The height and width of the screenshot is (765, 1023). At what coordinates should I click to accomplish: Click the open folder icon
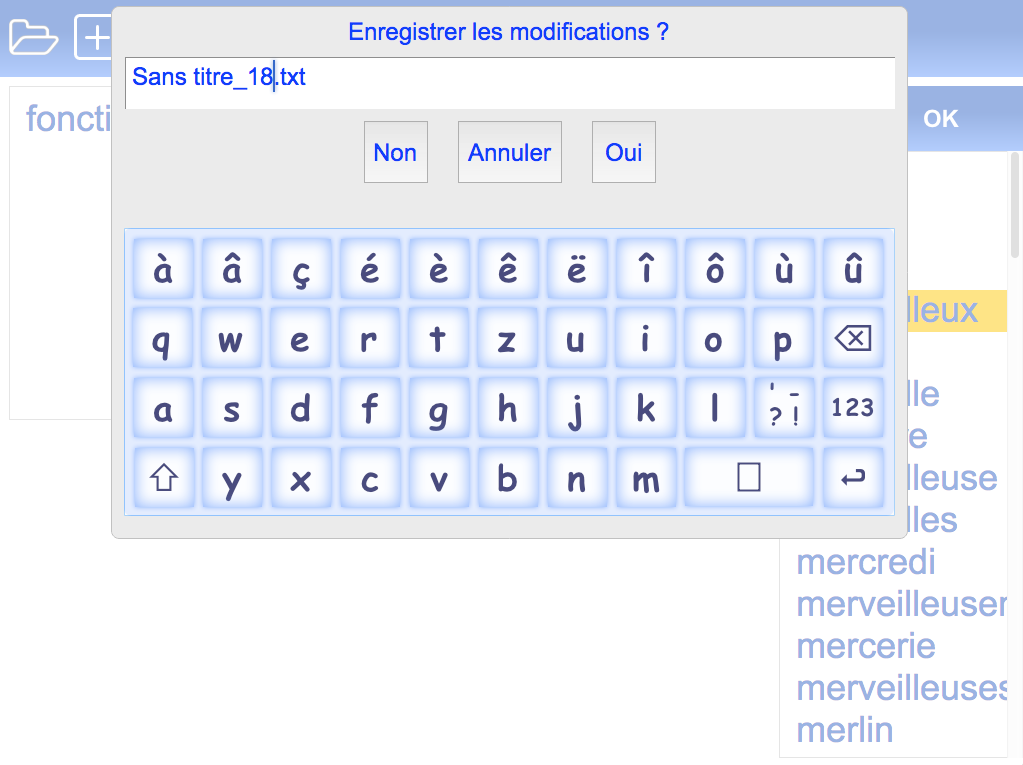(x=34, y=37)
